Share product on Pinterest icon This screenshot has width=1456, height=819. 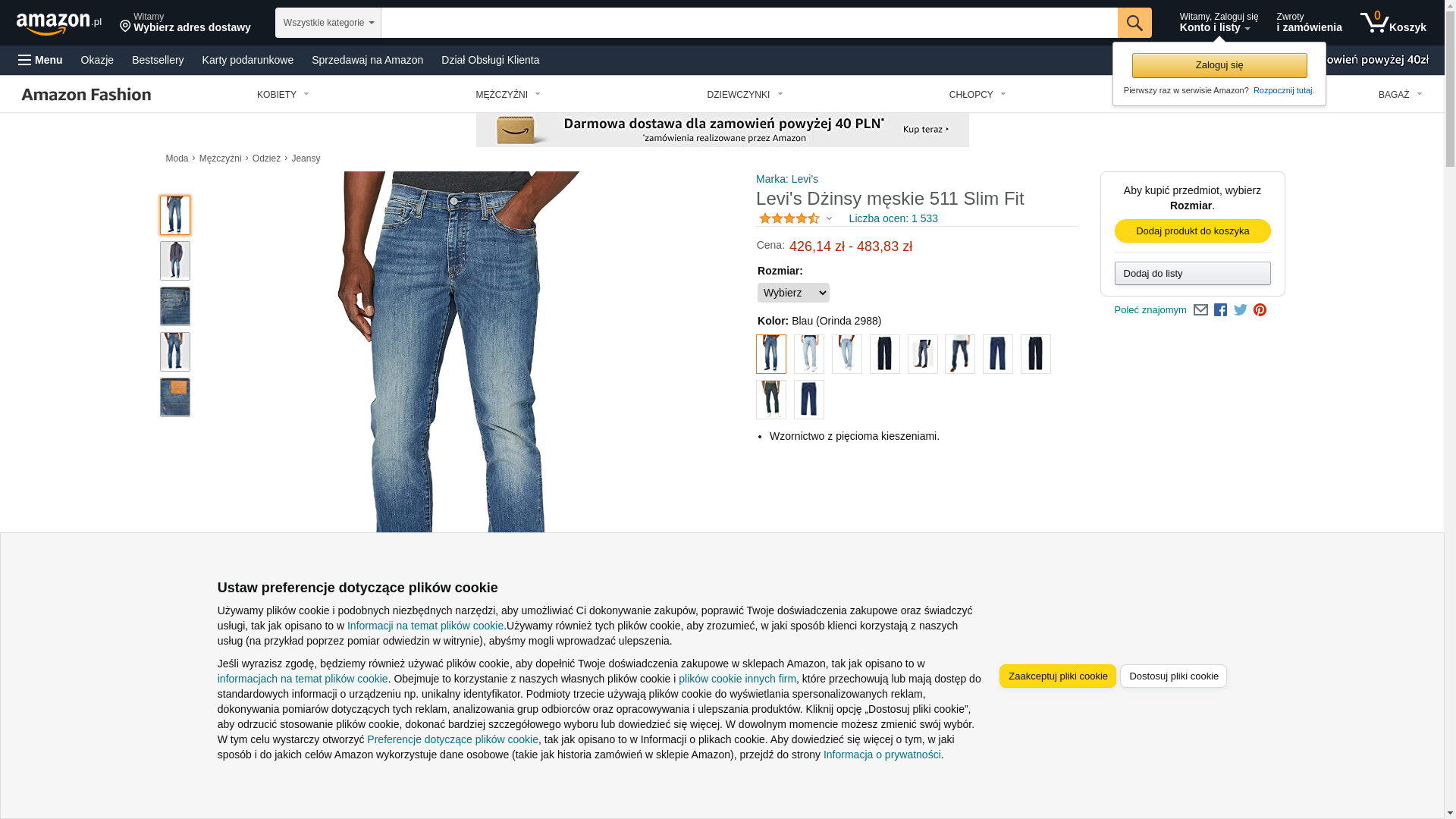pos(1260,310)
